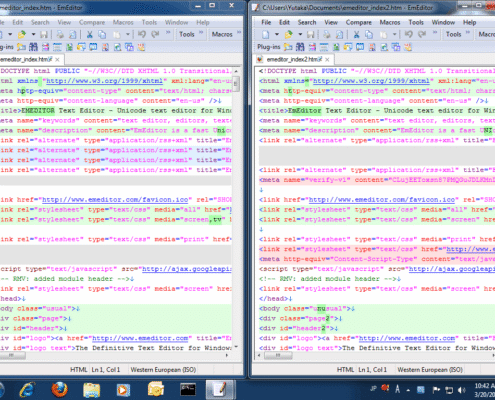This screenshot has width=495, height=400.
Task: Open Compare menu in right window
Action: point(359,22)
